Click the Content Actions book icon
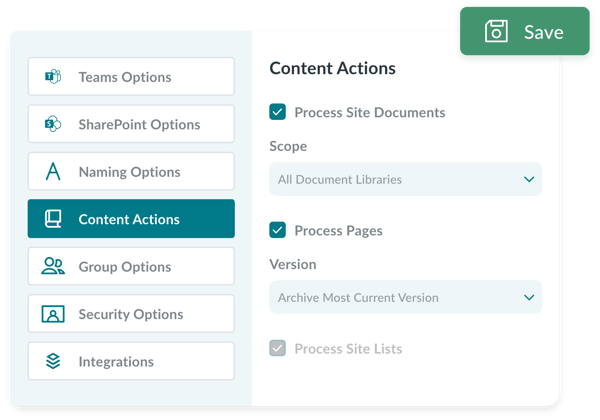Viewport: 600px width, 420px height. 53,219
